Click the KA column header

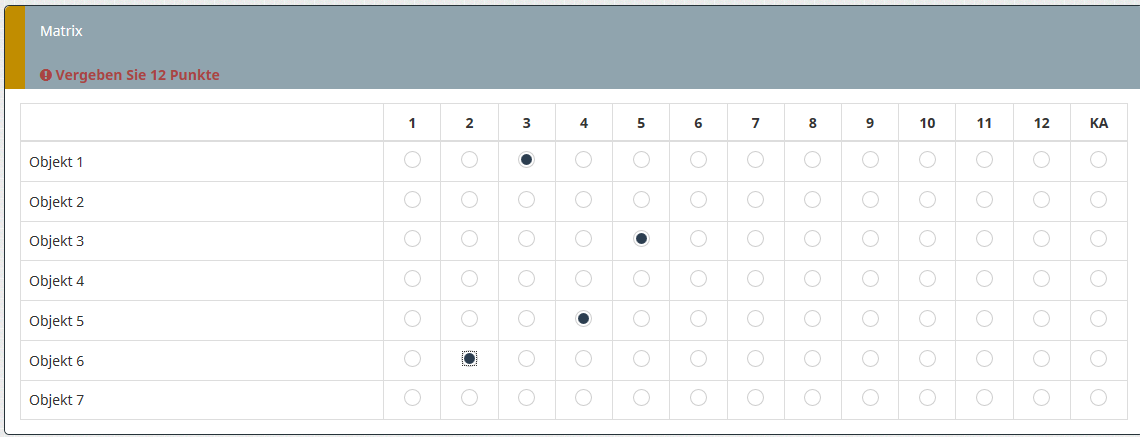[1098, 123]
